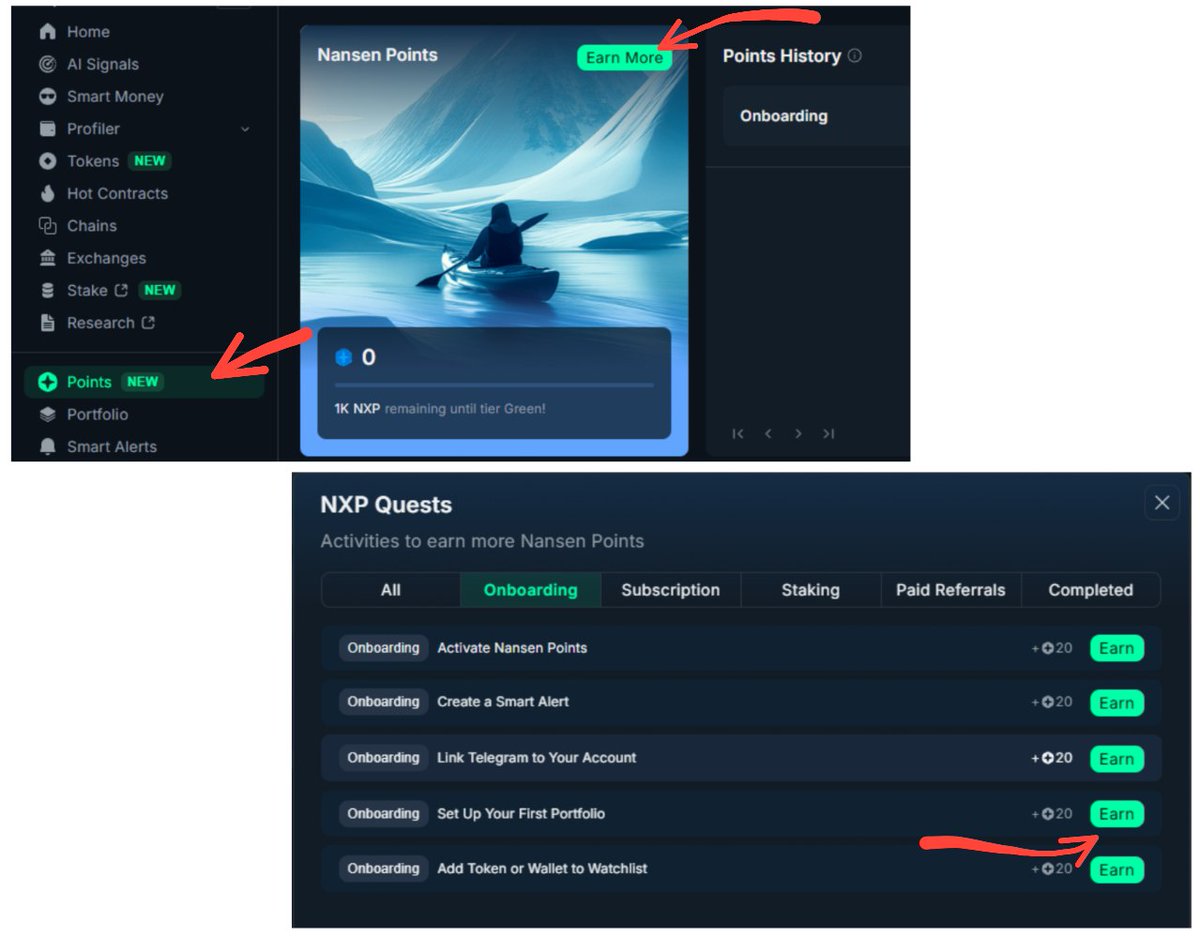Click Add Token or Wallet to Watchlist text

point(542,869)
